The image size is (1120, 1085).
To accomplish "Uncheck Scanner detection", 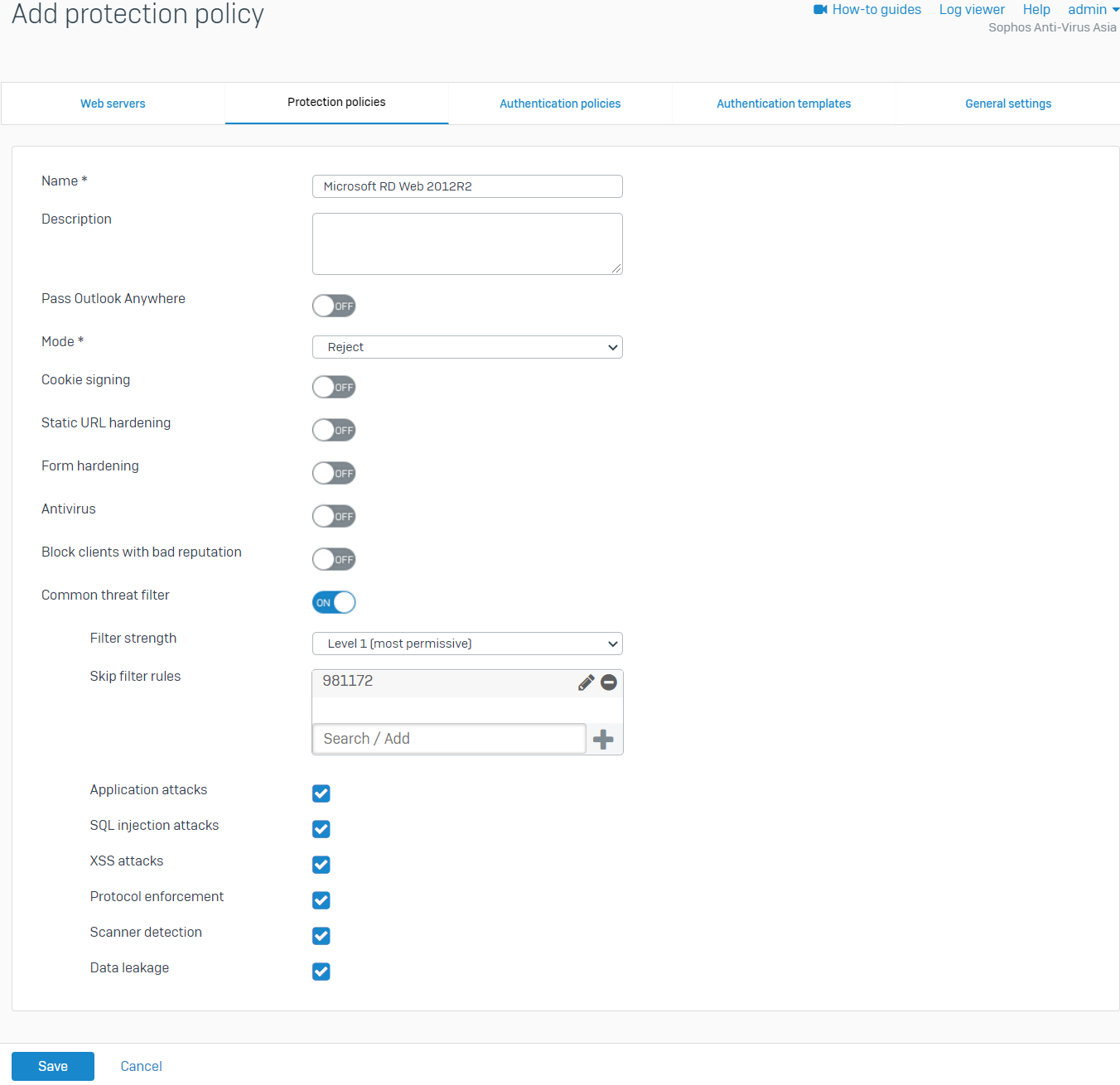I will coord(321,936).
